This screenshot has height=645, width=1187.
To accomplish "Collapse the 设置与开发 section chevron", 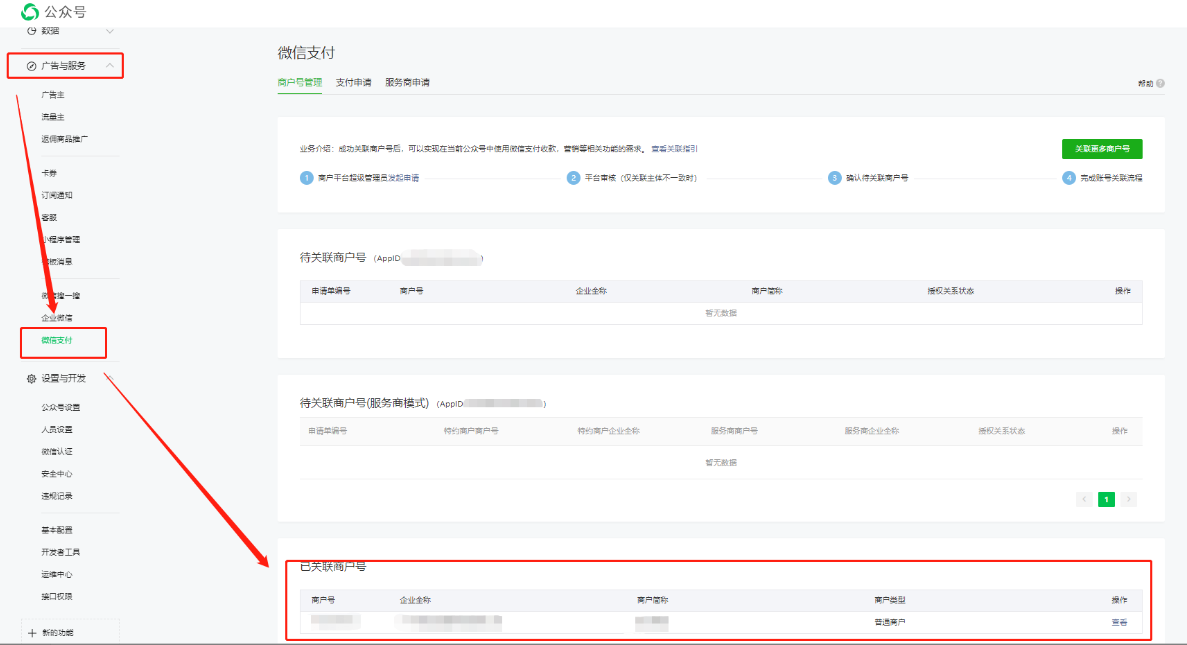I will [x=109, y=379].
